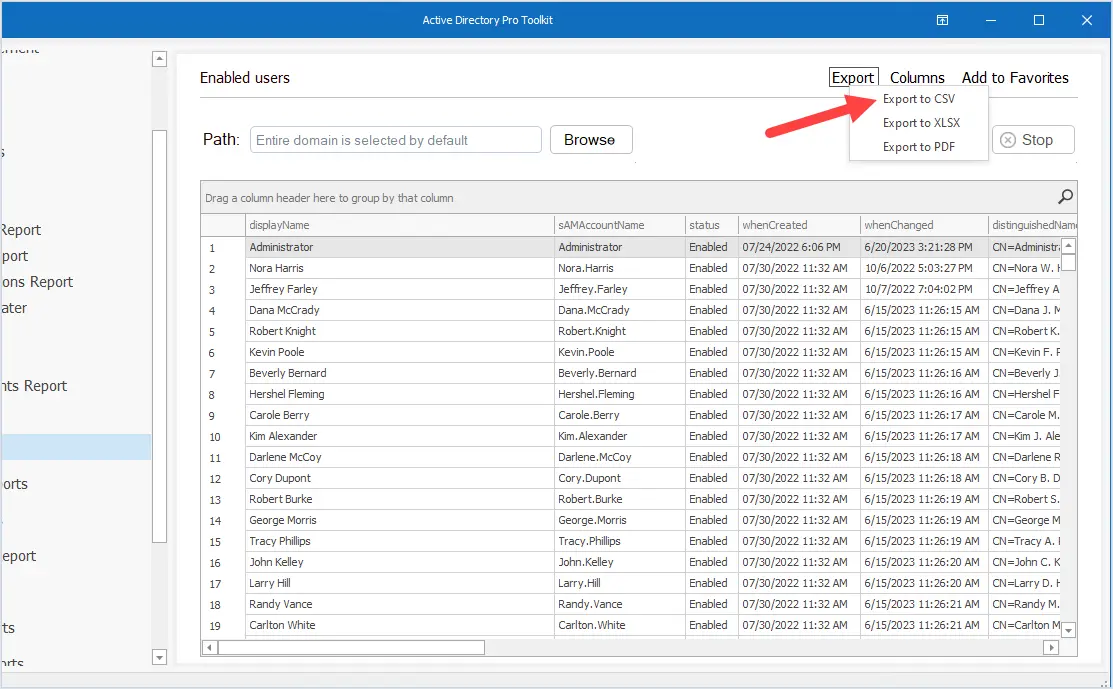Select the Administrator displayName cell
The image size is (1113, 689).
pyautogui.click(x=400, y=247)
